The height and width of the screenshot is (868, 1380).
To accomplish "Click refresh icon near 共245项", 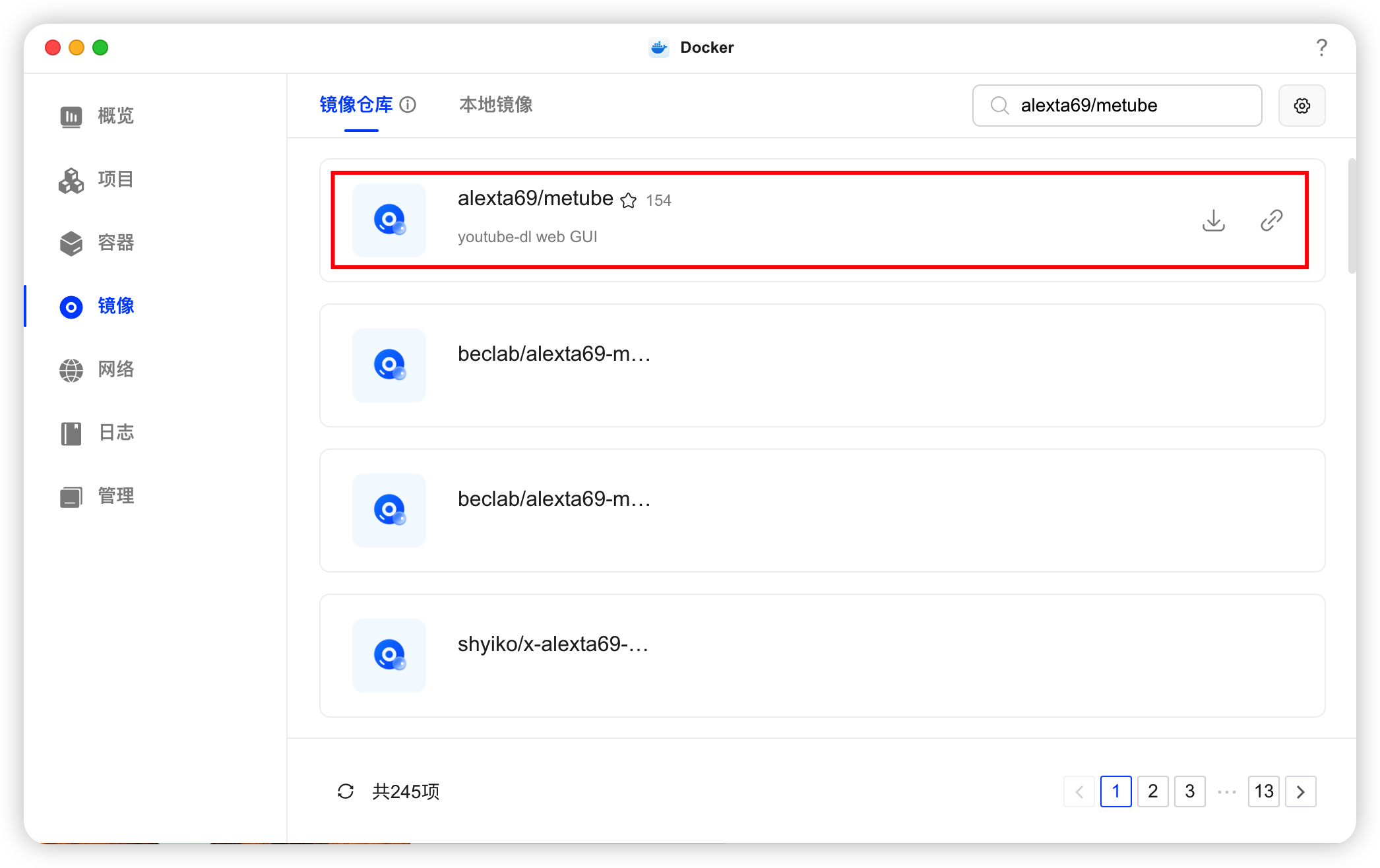I will 346,791.
